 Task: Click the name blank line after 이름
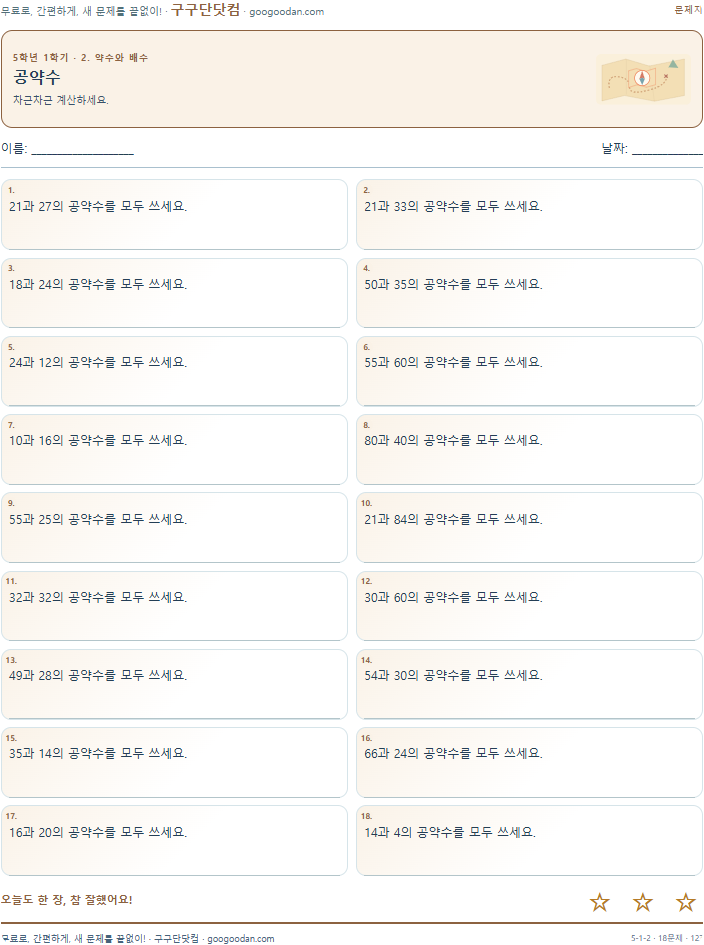coord(83,149)
